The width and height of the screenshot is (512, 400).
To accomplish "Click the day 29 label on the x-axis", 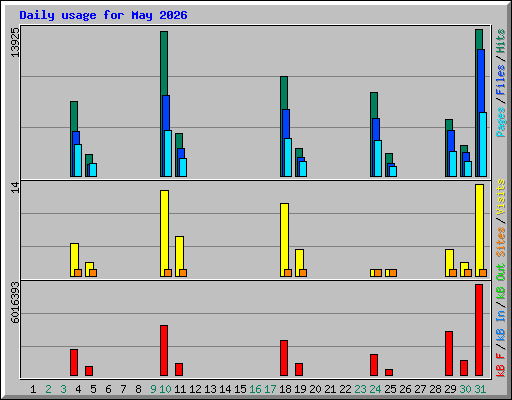I will 450,389.
